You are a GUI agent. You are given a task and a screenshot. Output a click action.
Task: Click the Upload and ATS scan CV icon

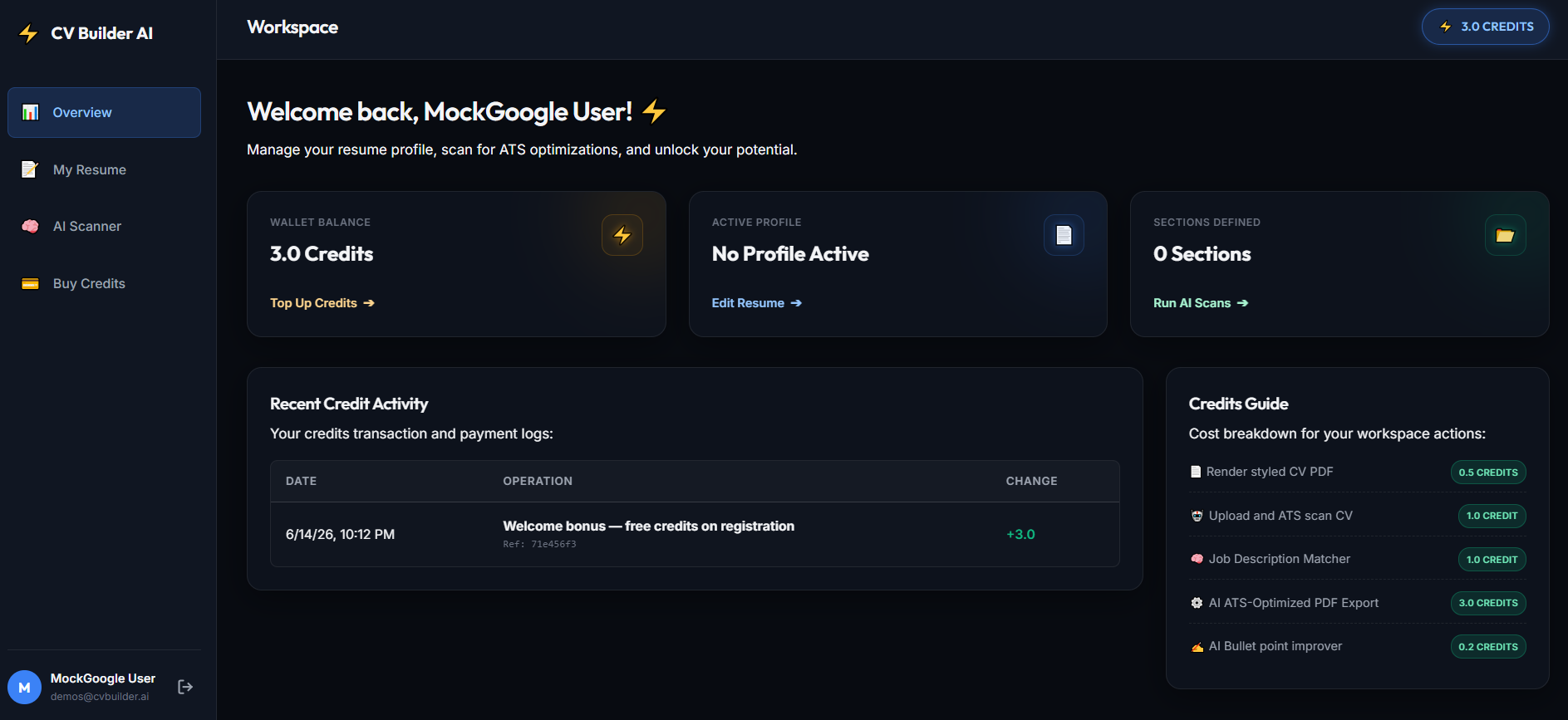click(x=1197, y=516)
